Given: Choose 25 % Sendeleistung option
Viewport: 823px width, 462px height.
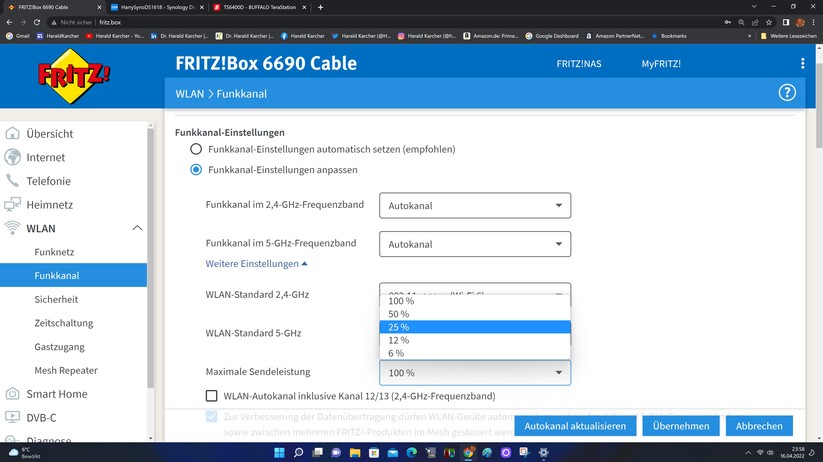Looking at the screenshot, I should click(475, 327).
